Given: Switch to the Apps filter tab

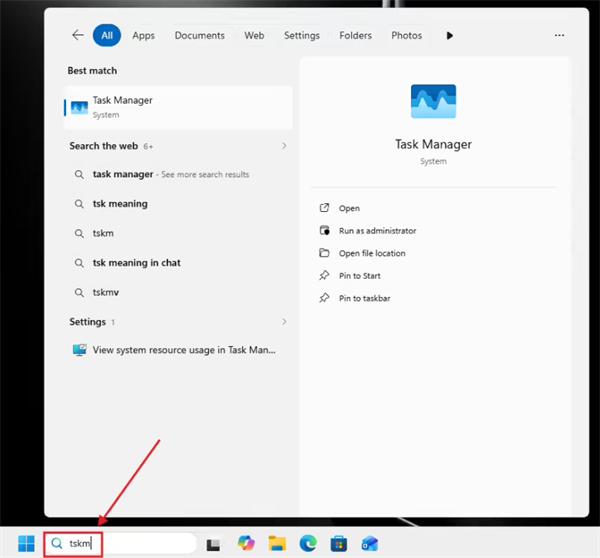Looking at the screenshot, I should coord(143,36).
